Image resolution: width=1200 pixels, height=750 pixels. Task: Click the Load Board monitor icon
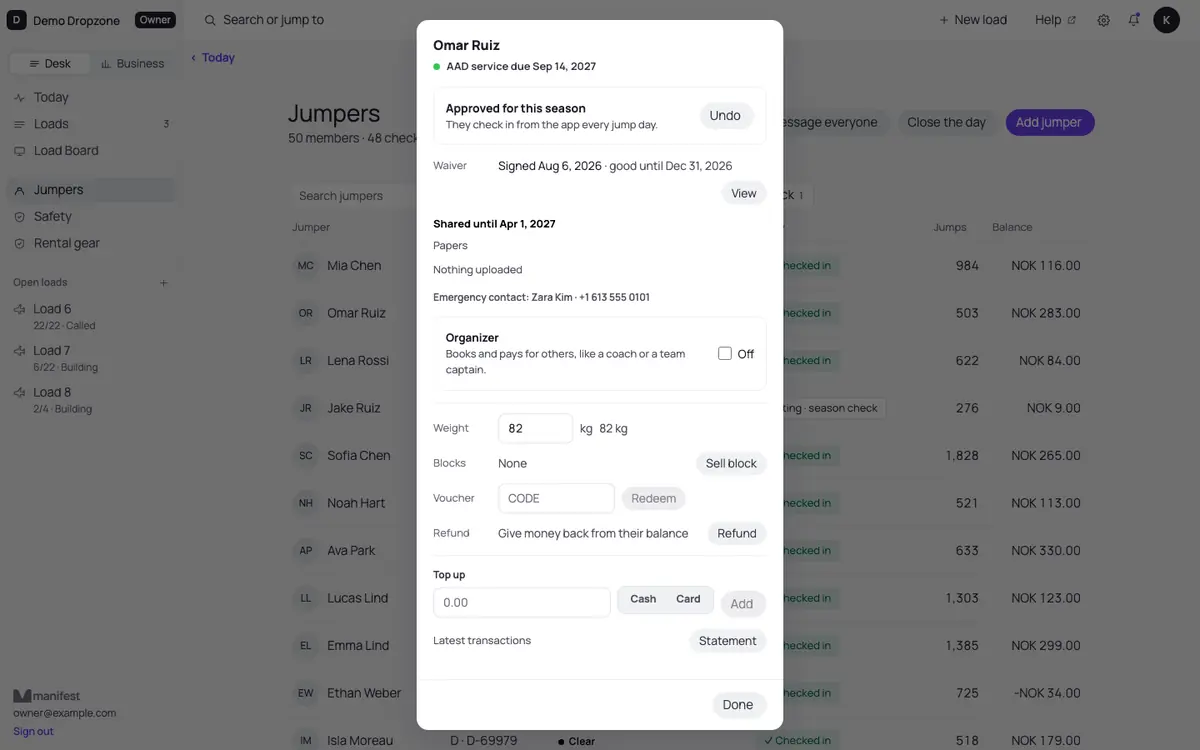[x=19, y=151]
